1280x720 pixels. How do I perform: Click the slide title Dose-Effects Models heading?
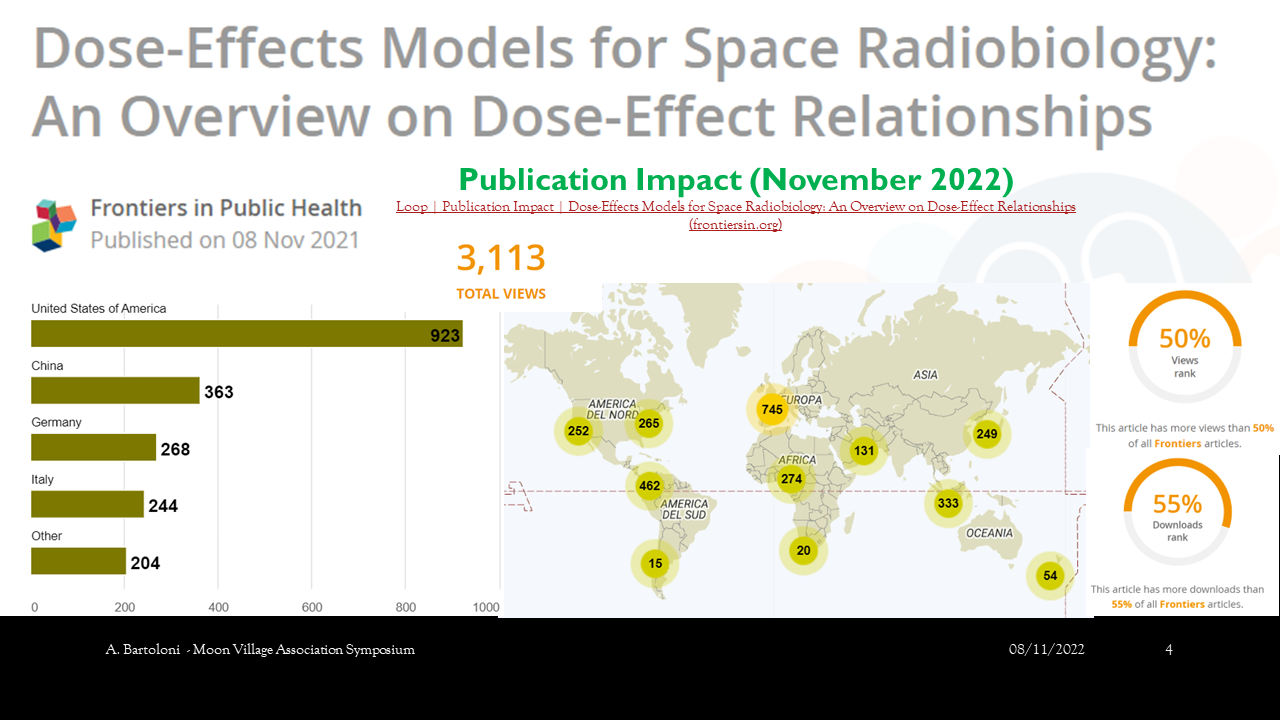[x=625, y=83]
